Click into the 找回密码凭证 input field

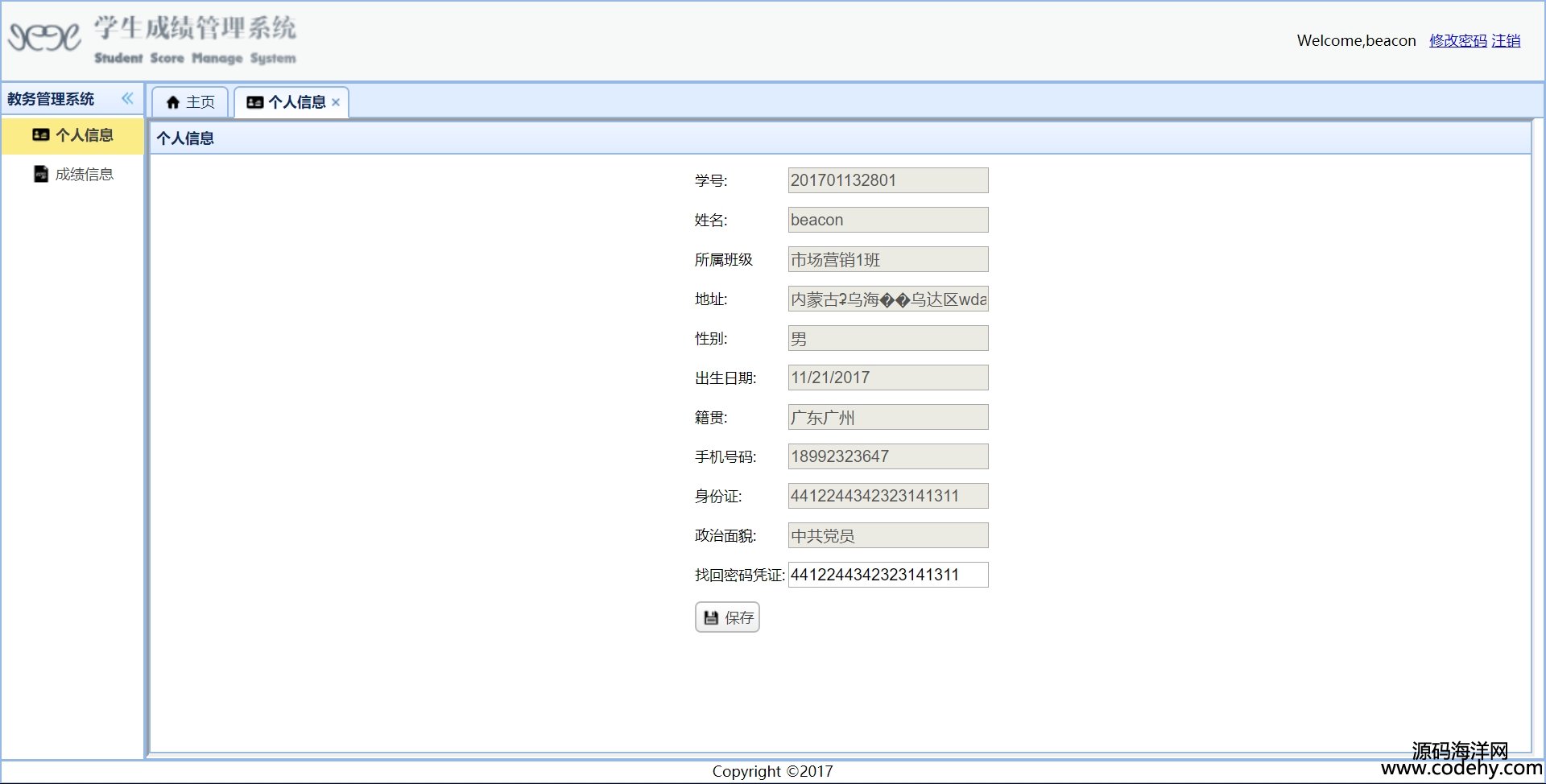[887, 575]
